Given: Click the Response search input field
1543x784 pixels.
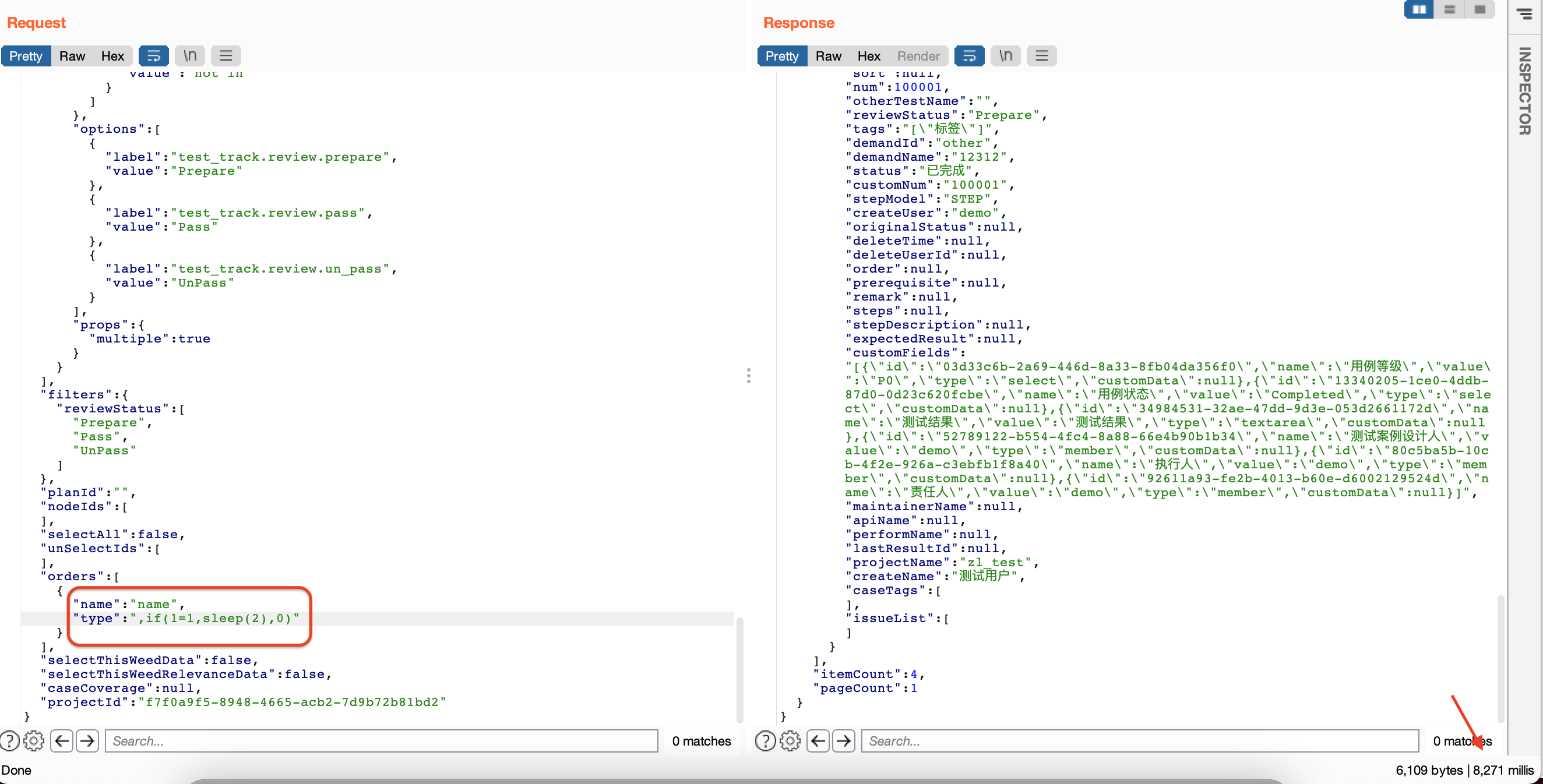Looking at the screenshot, I should point(1139,741).
